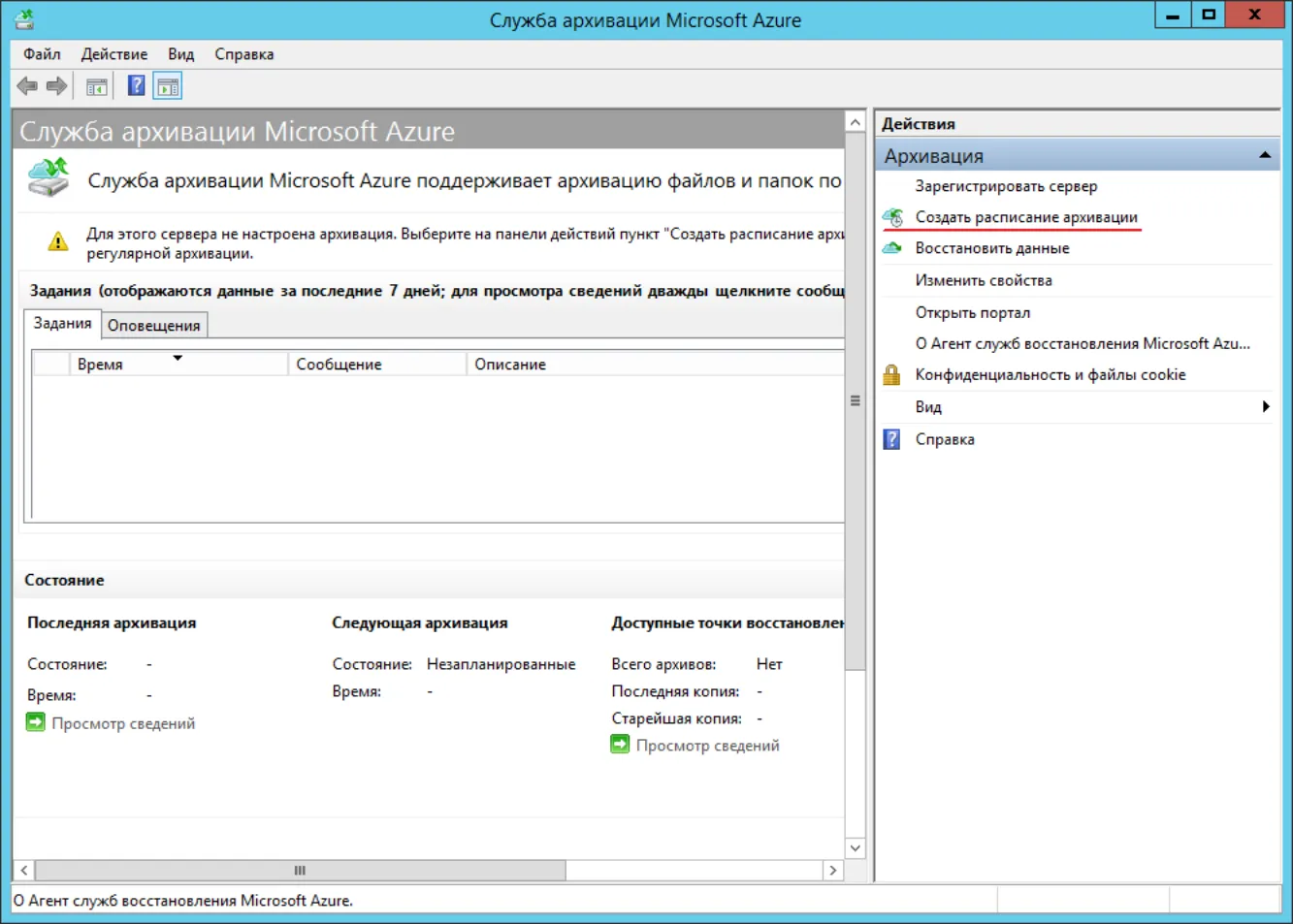This screenshot has height=924, width=1293.
Task: Switch to the Оповещения tab
Action: pos(154,326)
